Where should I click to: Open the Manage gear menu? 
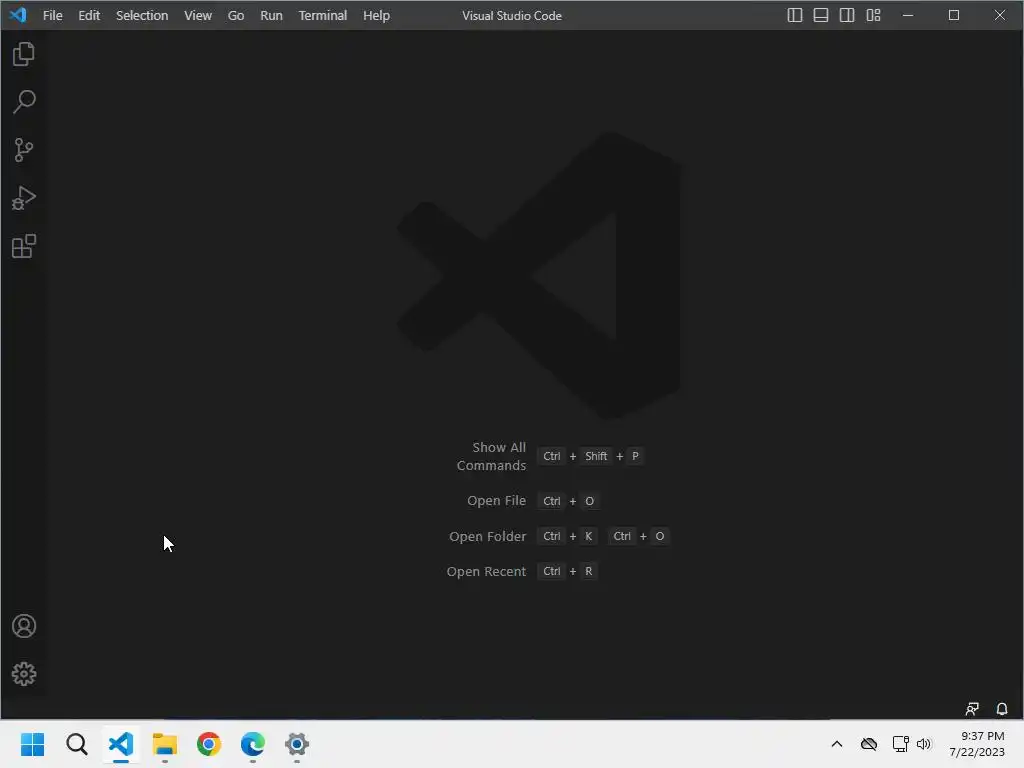click(24, 674)
